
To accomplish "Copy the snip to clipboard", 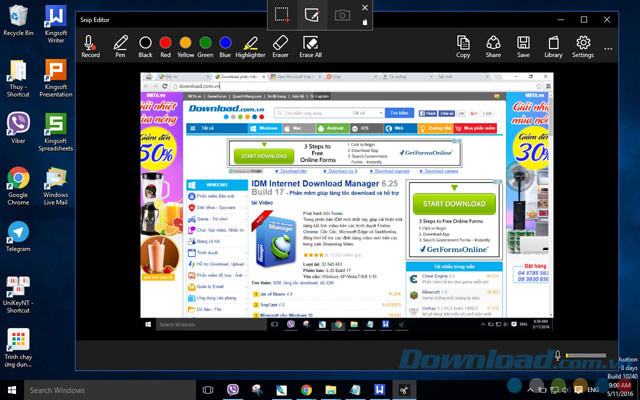I will [x=463, y=46].
